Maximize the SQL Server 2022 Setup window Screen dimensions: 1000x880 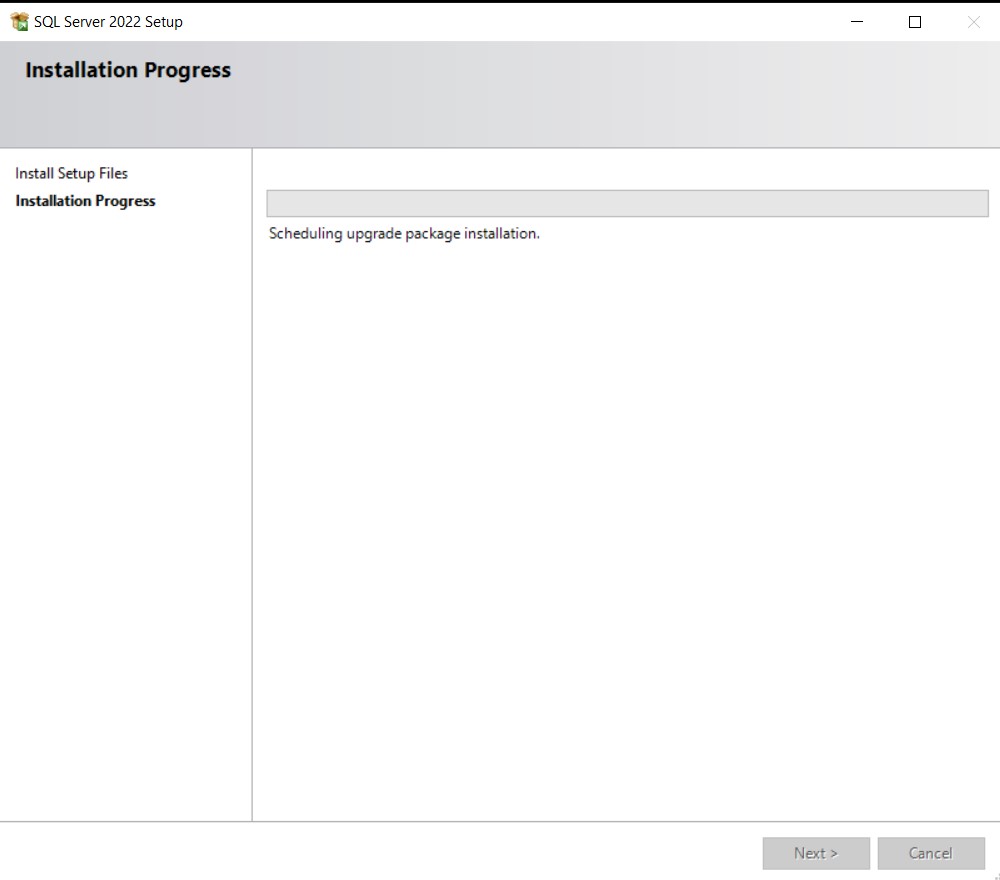pyautogui.click(x=915, y=22)
